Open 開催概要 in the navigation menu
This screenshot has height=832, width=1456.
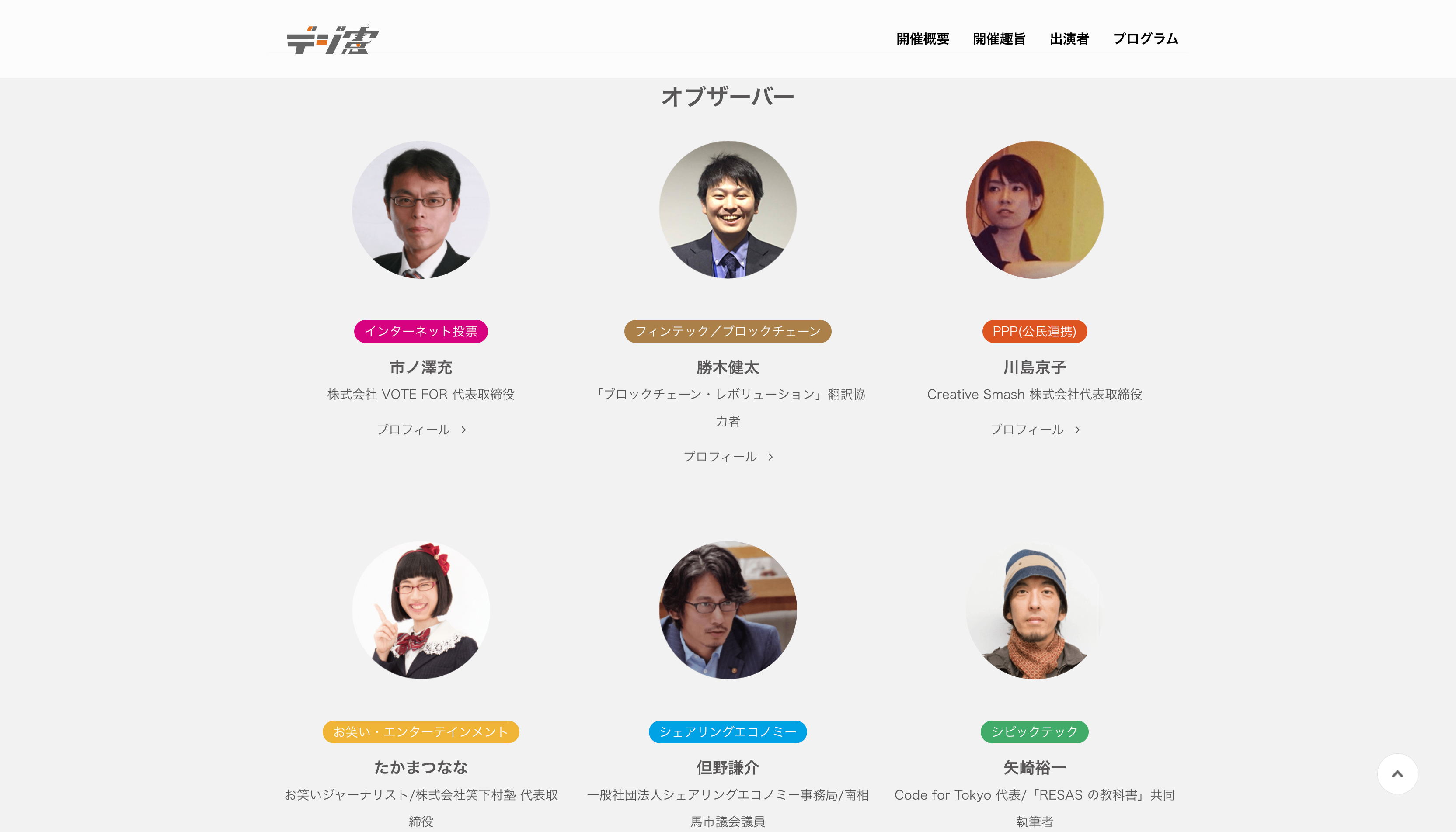(923, 39)
